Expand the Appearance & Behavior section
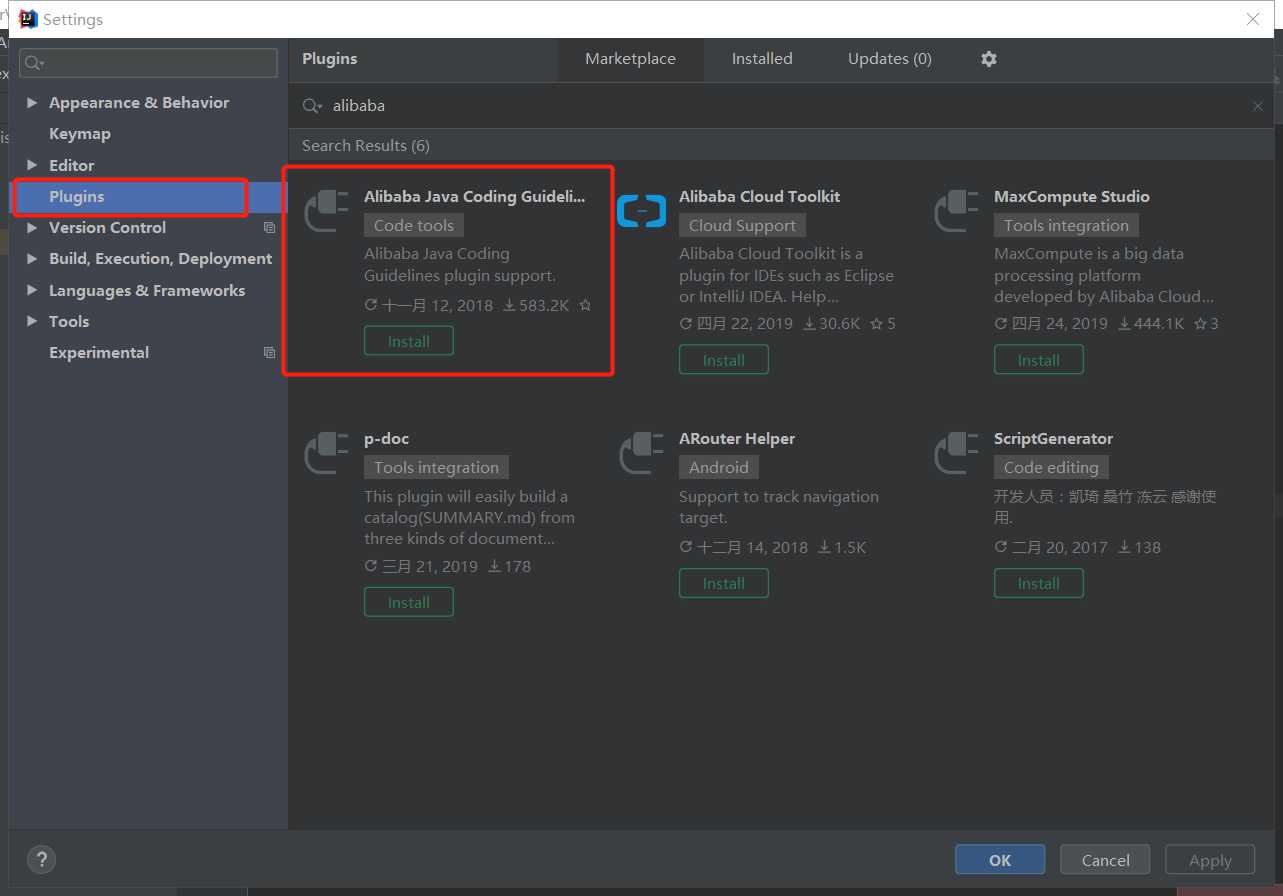This screenshot has width=1283, height=896. 32,103
